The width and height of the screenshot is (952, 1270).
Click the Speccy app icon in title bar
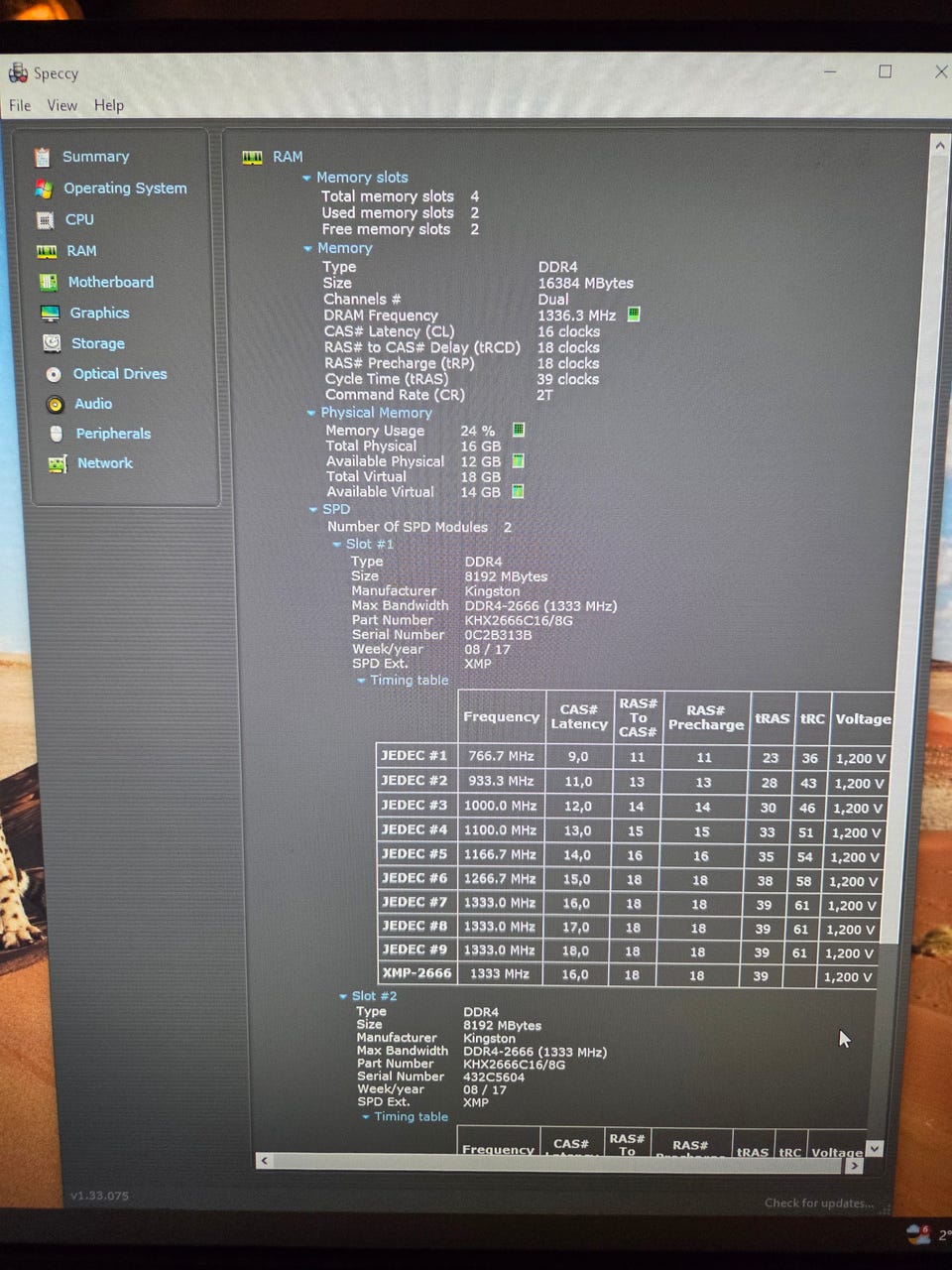coord(18,72)
